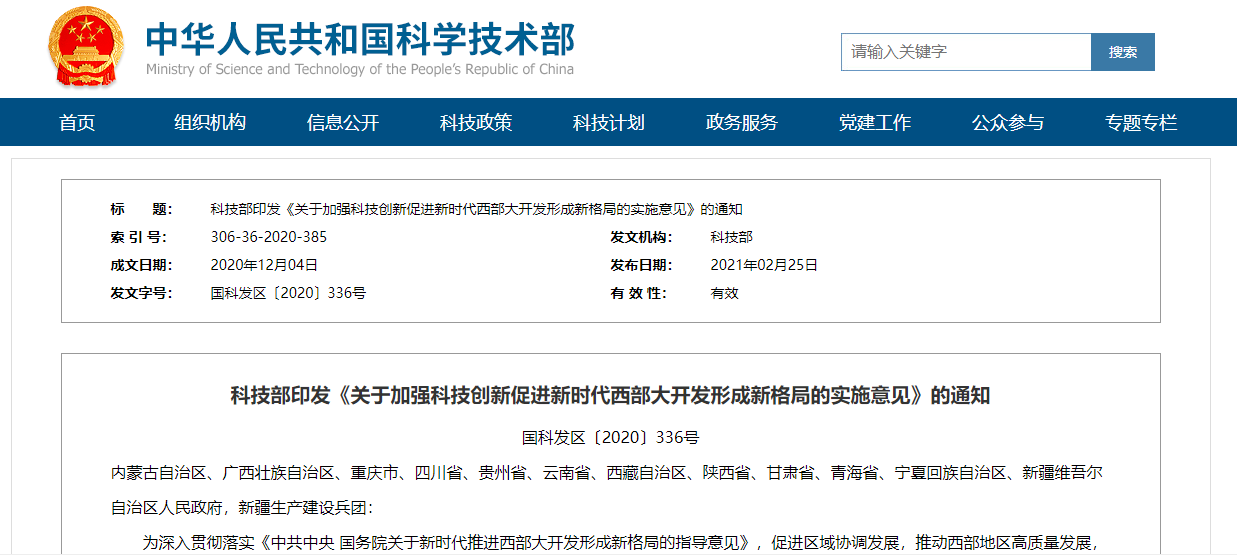Click the centered 国科发区〔2020〕336号 document number
This screenshot has height=556, width=1237.
[610, 438]
